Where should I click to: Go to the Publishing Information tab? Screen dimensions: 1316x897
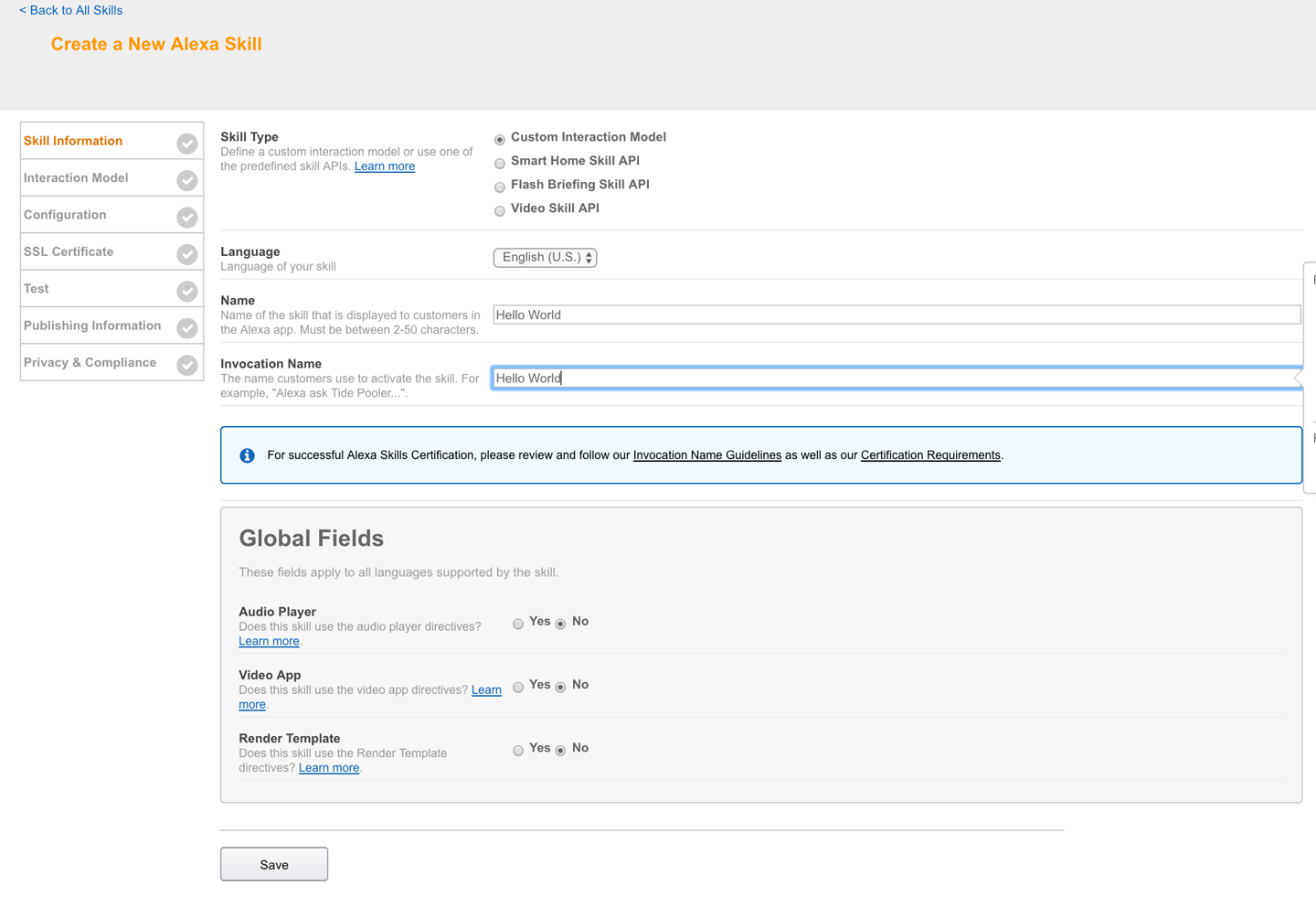(92, 326)
